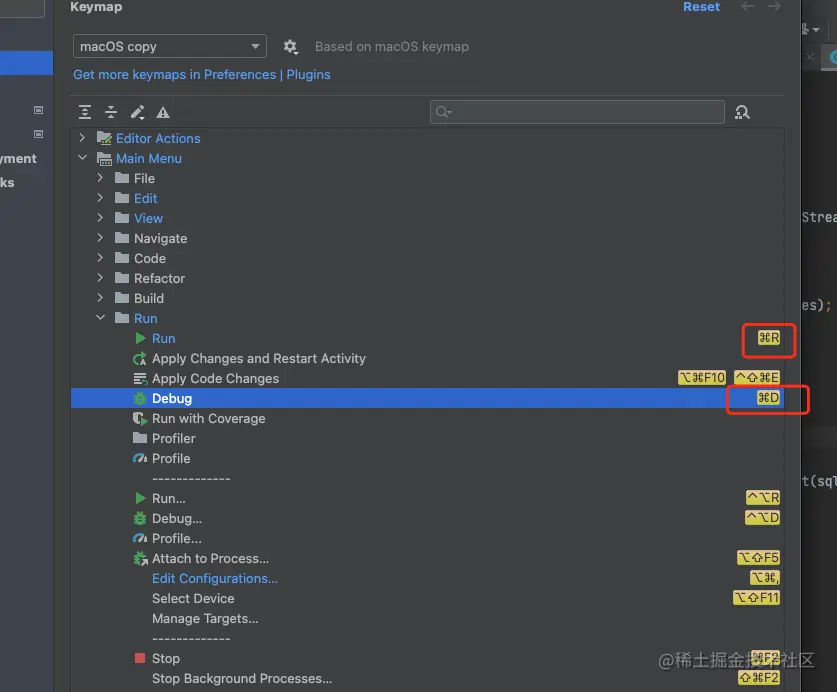Click the green Run play icon
837x692 pixels.
pos(140,339)
